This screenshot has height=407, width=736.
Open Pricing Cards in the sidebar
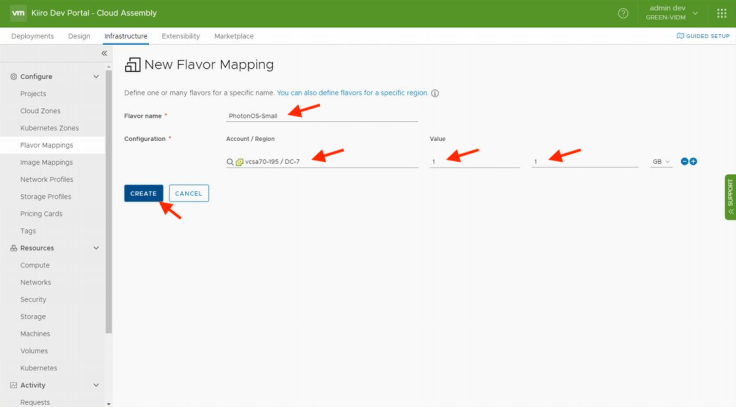click(41, 214)
